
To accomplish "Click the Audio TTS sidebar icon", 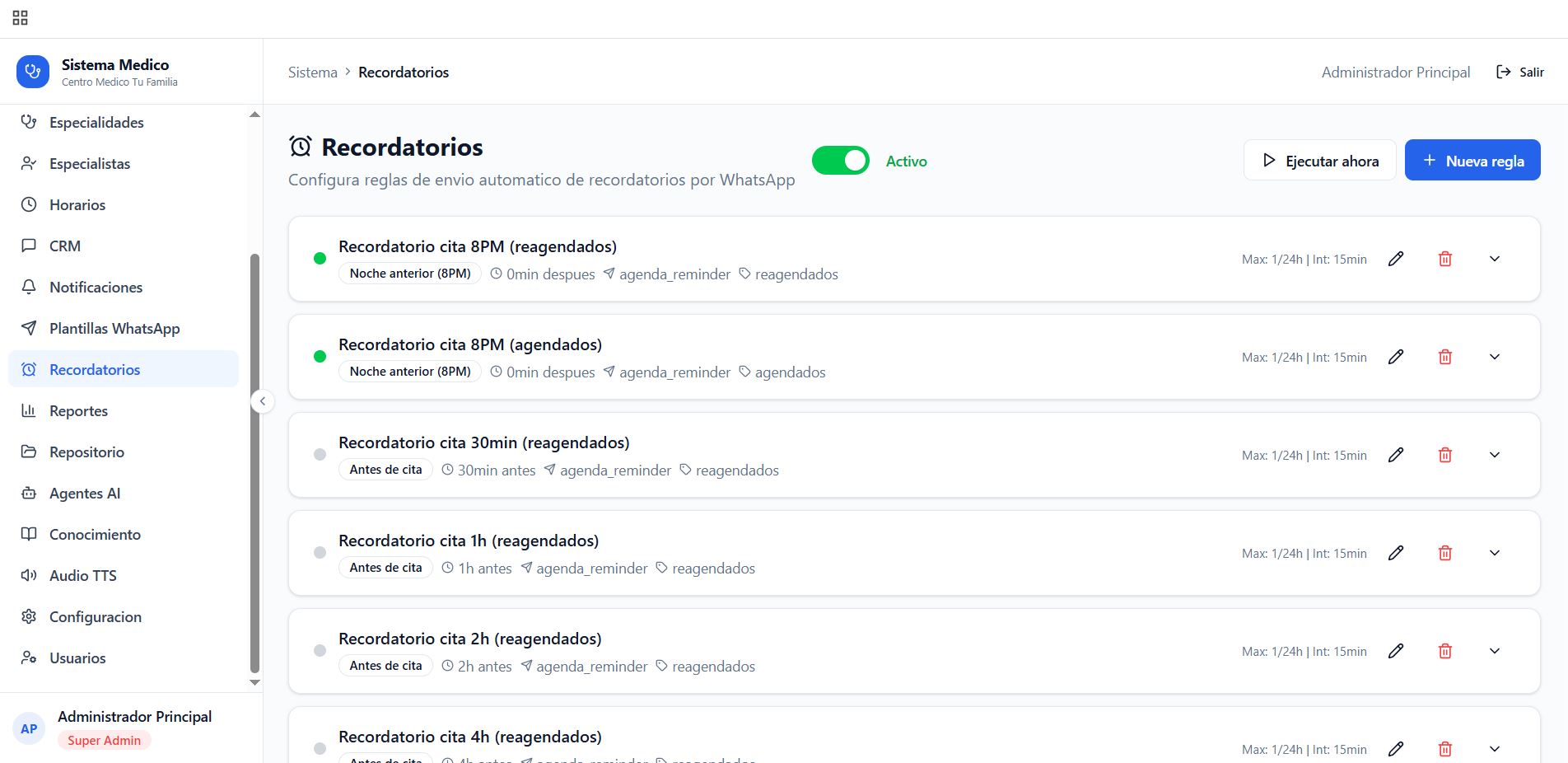I will point(30,575).
